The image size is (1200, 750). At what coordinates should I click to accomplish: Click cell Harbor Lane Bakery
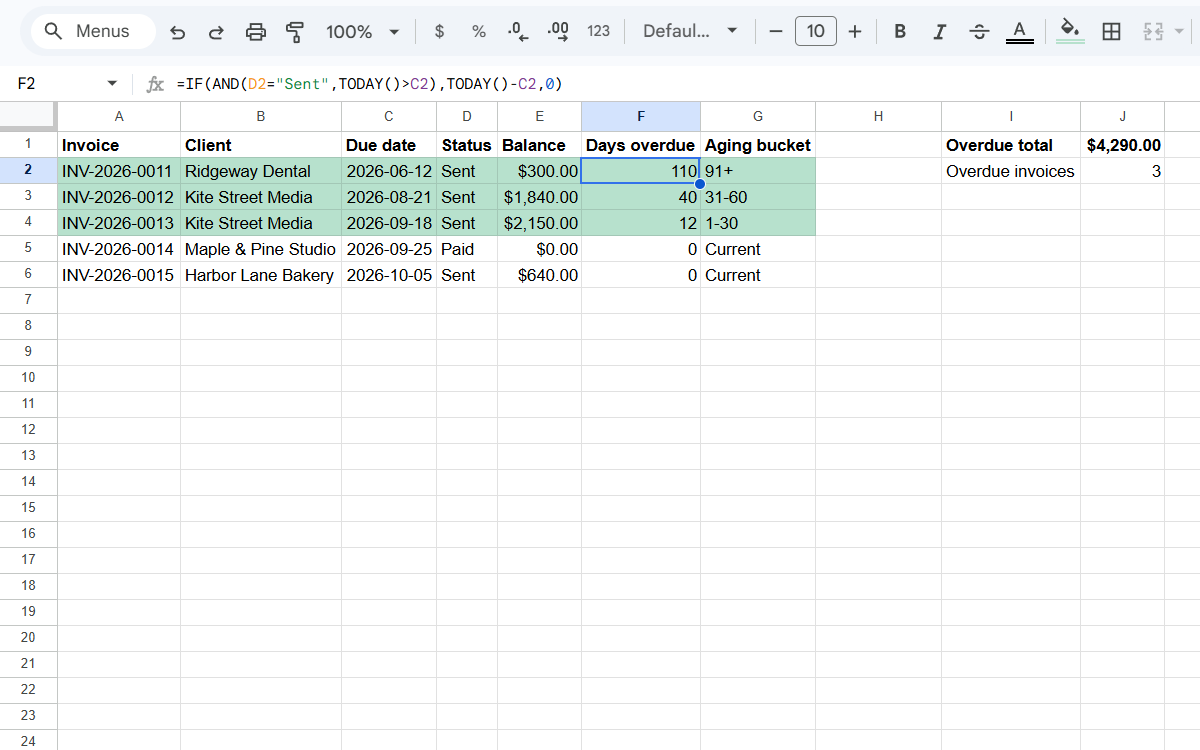[x=261, y=275]
